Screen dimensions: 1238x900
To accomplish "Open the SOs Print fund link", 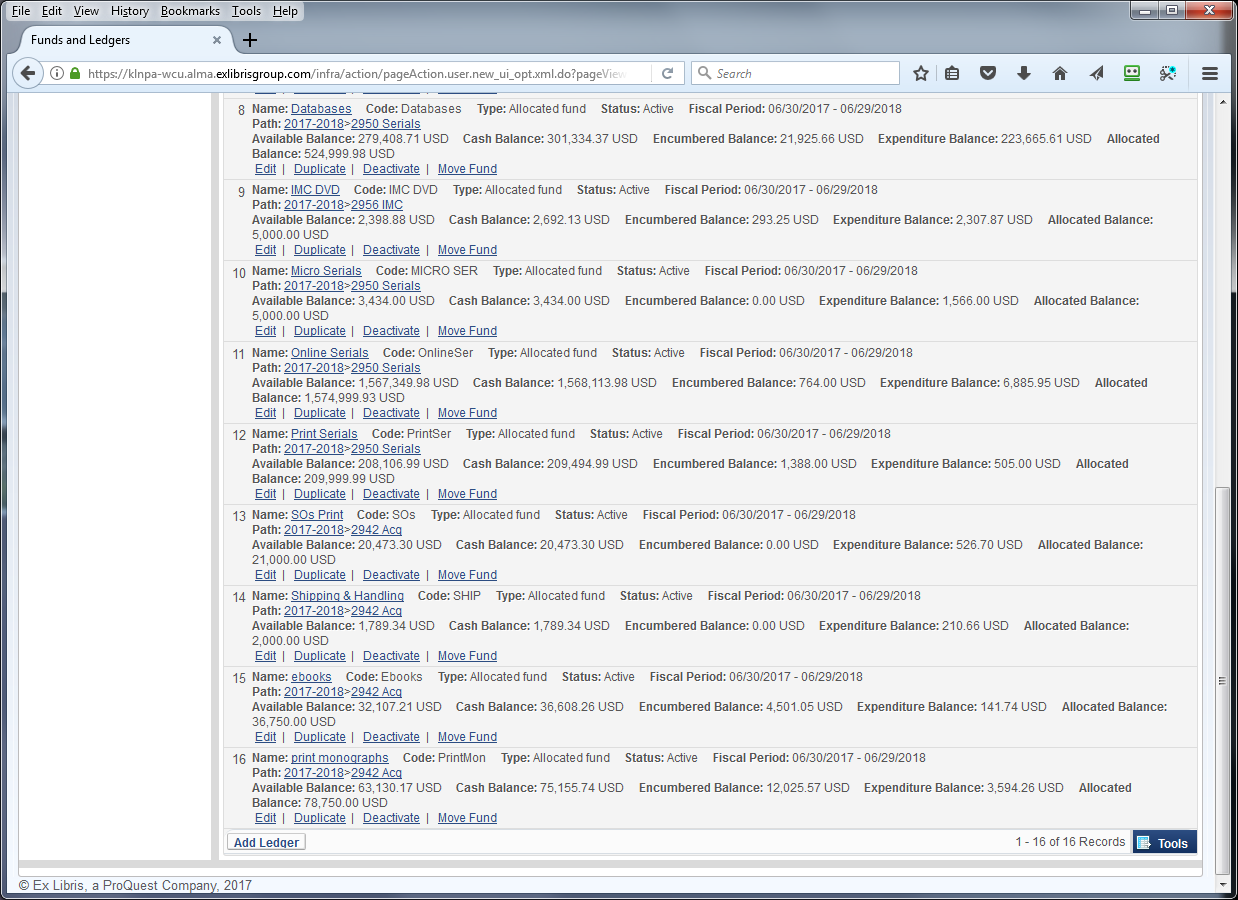I will pos(317,515).
